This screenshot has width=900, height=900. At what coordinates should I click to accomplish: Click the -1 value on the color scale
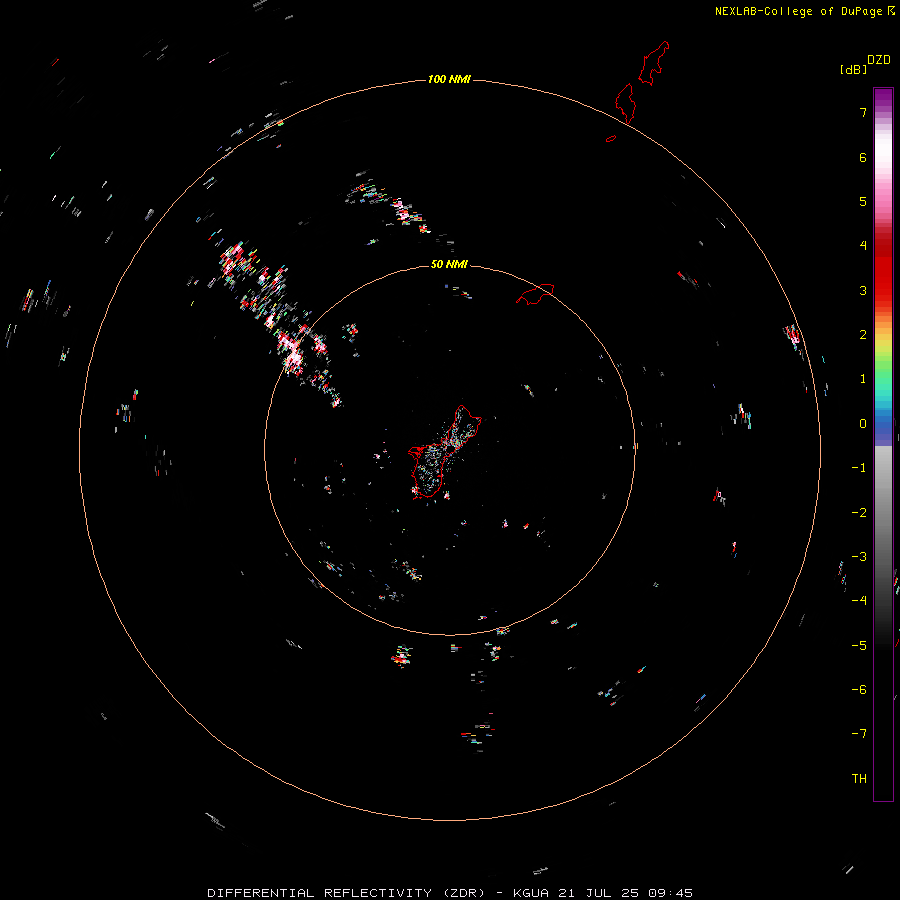[x=859, y=468]
